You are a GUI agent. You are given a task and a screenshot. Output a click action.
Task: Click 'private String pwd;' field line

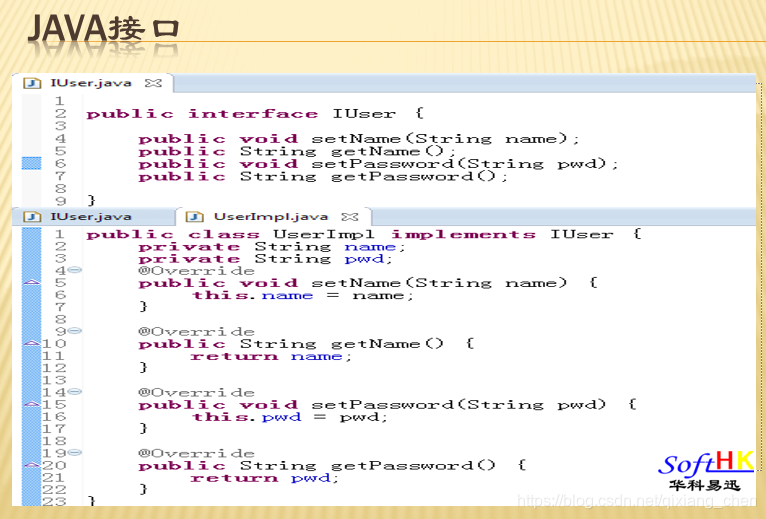pos(265,259)
